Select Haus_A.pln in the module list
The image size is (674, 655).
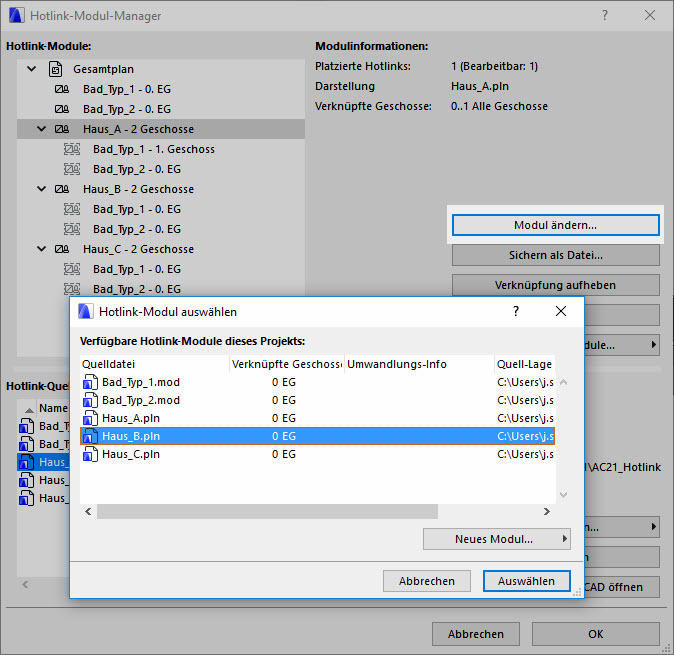click(317, 418)
